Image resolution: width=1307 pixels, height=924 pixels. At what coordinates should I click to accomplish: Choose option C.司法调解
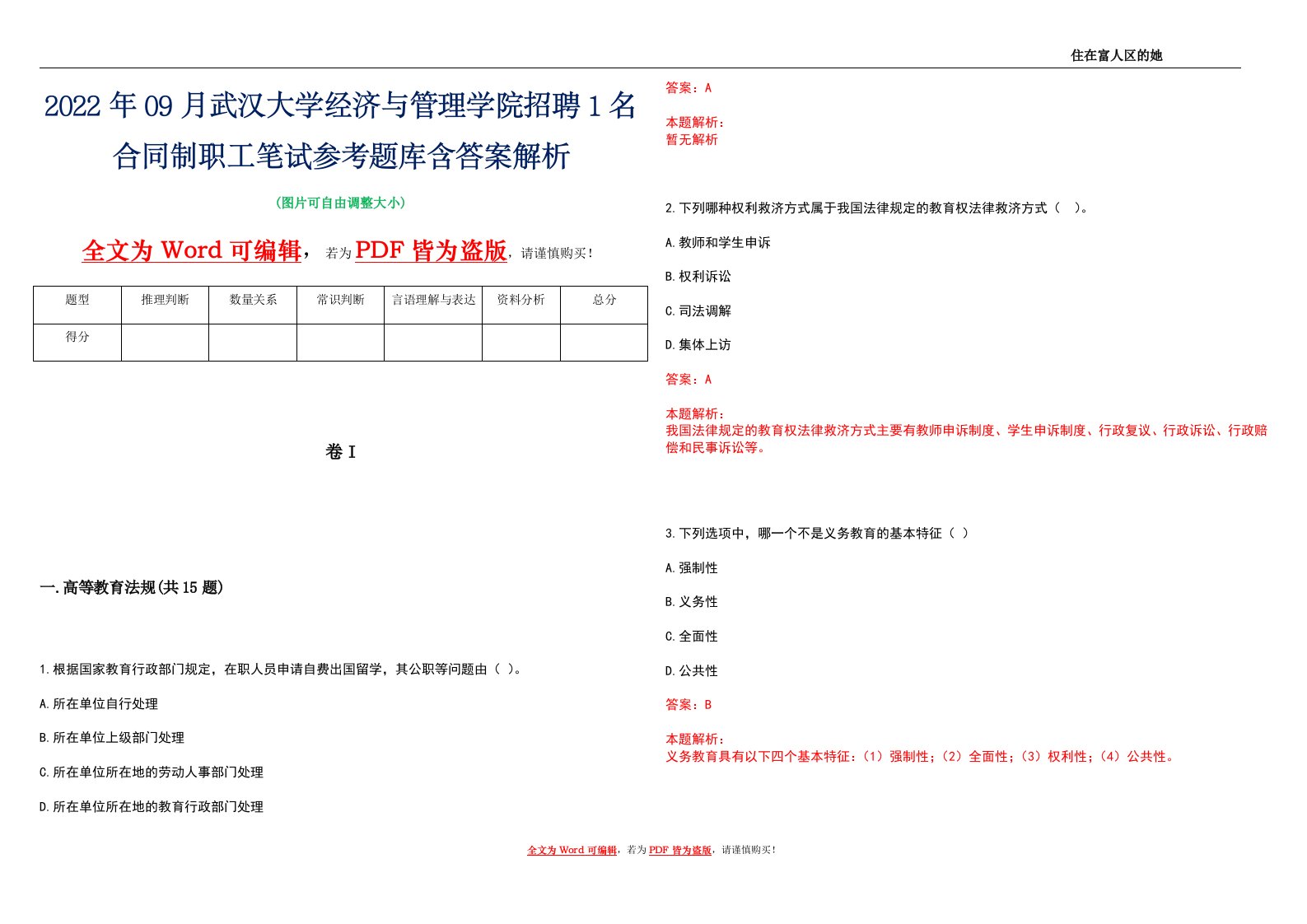click(698, 311)
